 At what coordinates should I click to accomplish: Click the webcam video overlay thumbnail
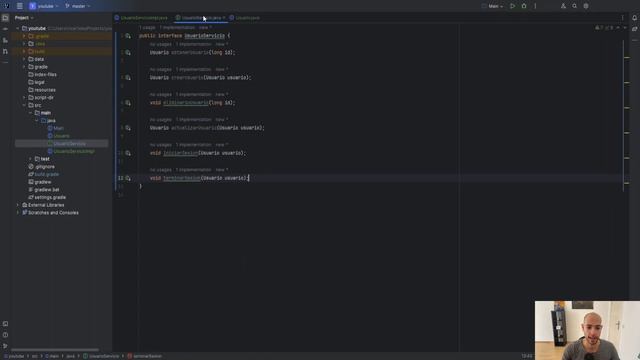point(587,331)
